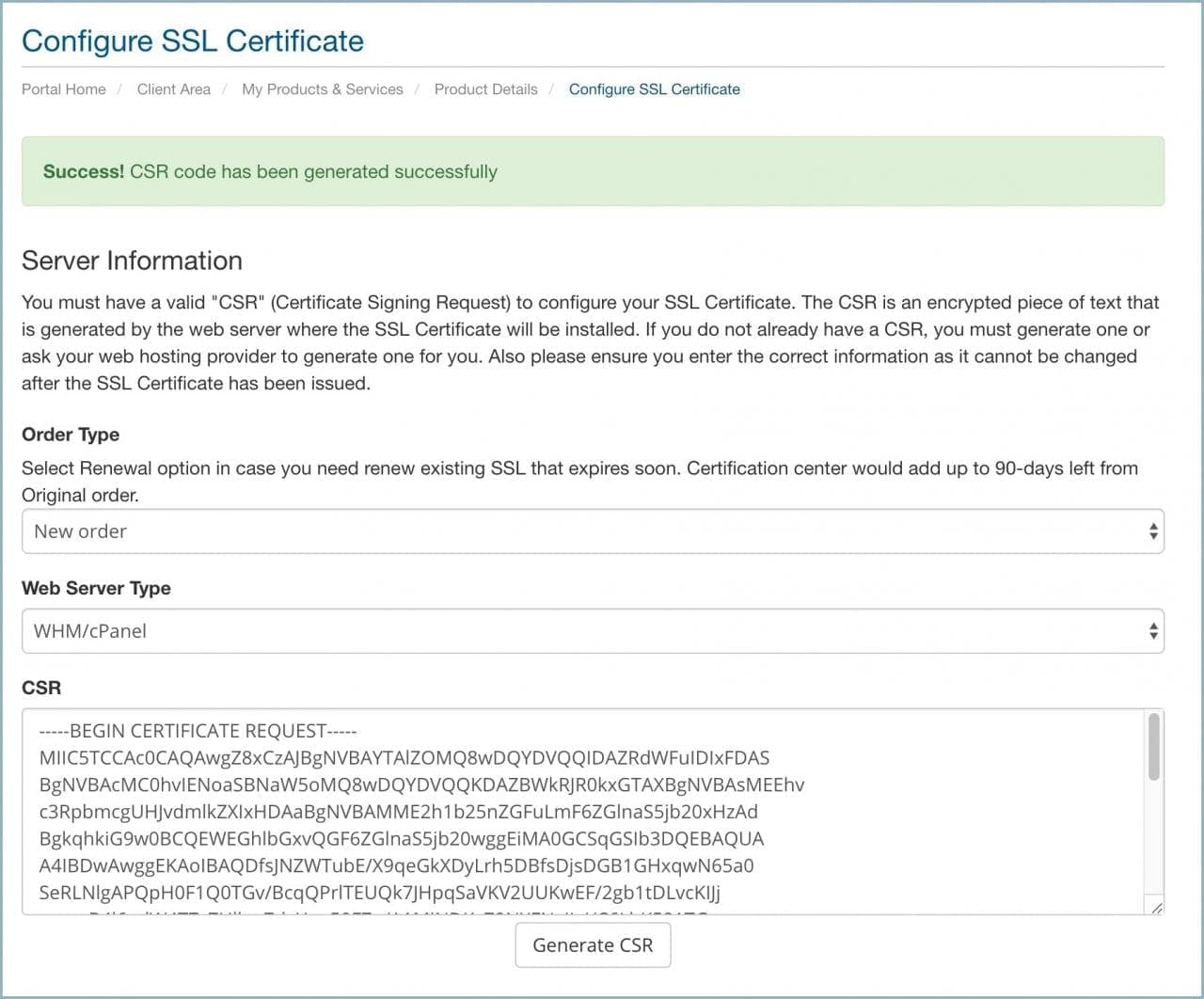Viewport: 1204px width, 999px height.
Task: Go to My Products & Services
Action: (x=322, y=88)
